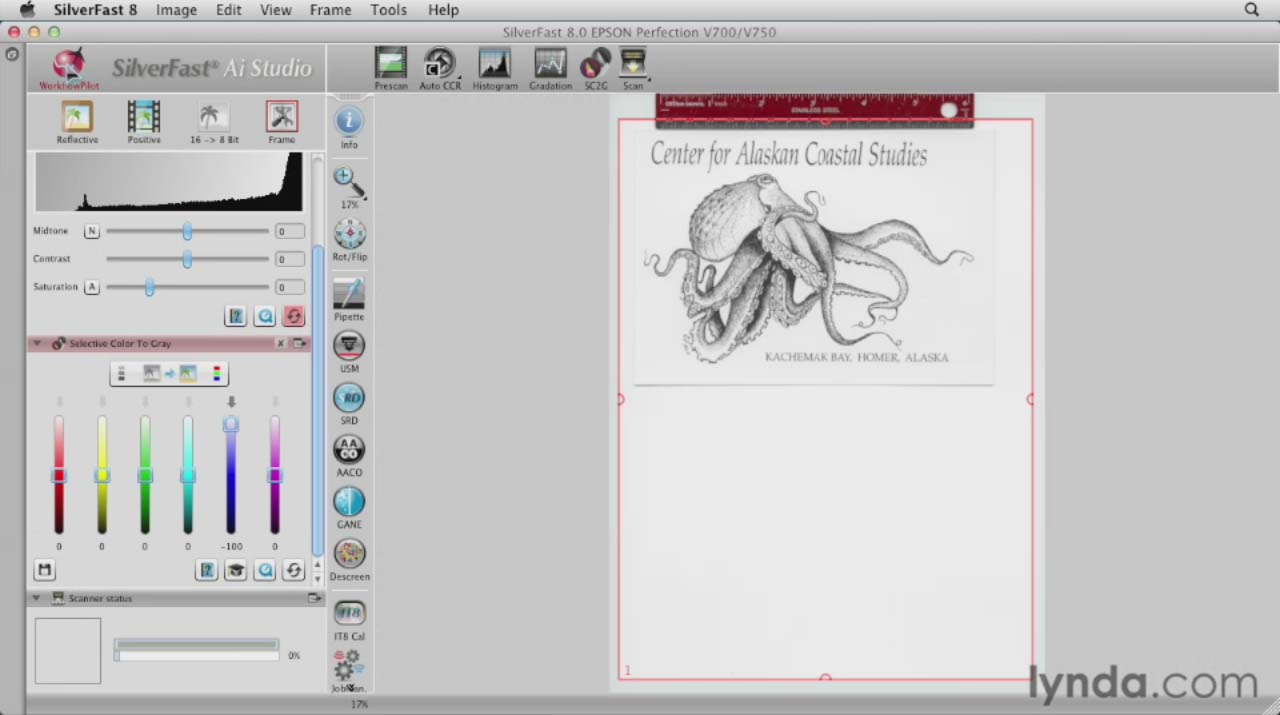
Task: Open the QuickTime tutorial for the Midtone/Contrast panel
Action: (x=265, y=316)
